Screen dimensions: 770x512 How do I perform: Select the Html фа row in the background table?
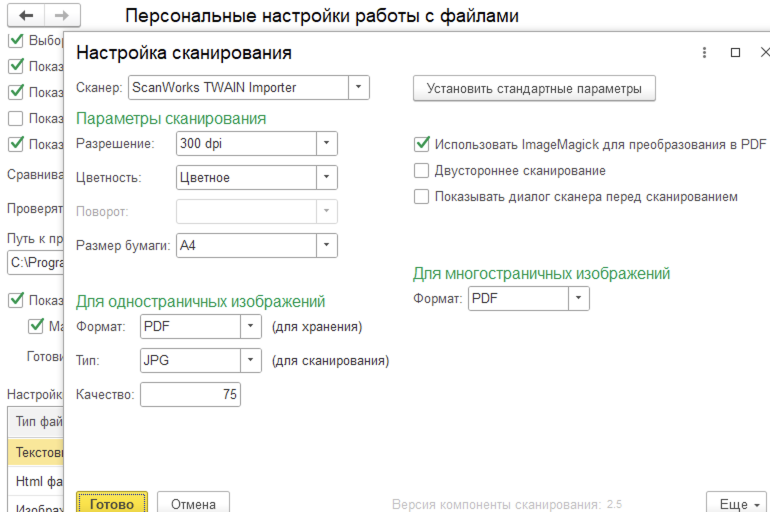click(36, 482)
